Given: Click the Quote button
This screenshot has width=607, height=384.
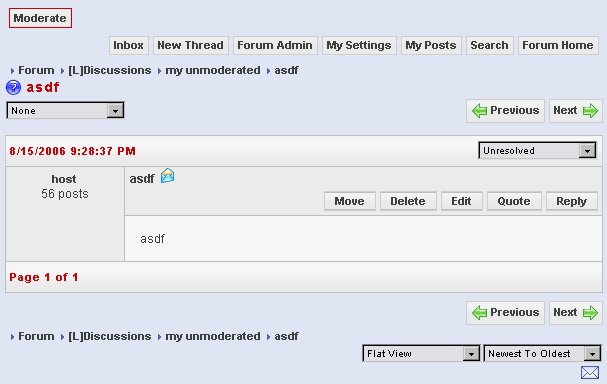Looking at the screenshot, I should 514,201.
